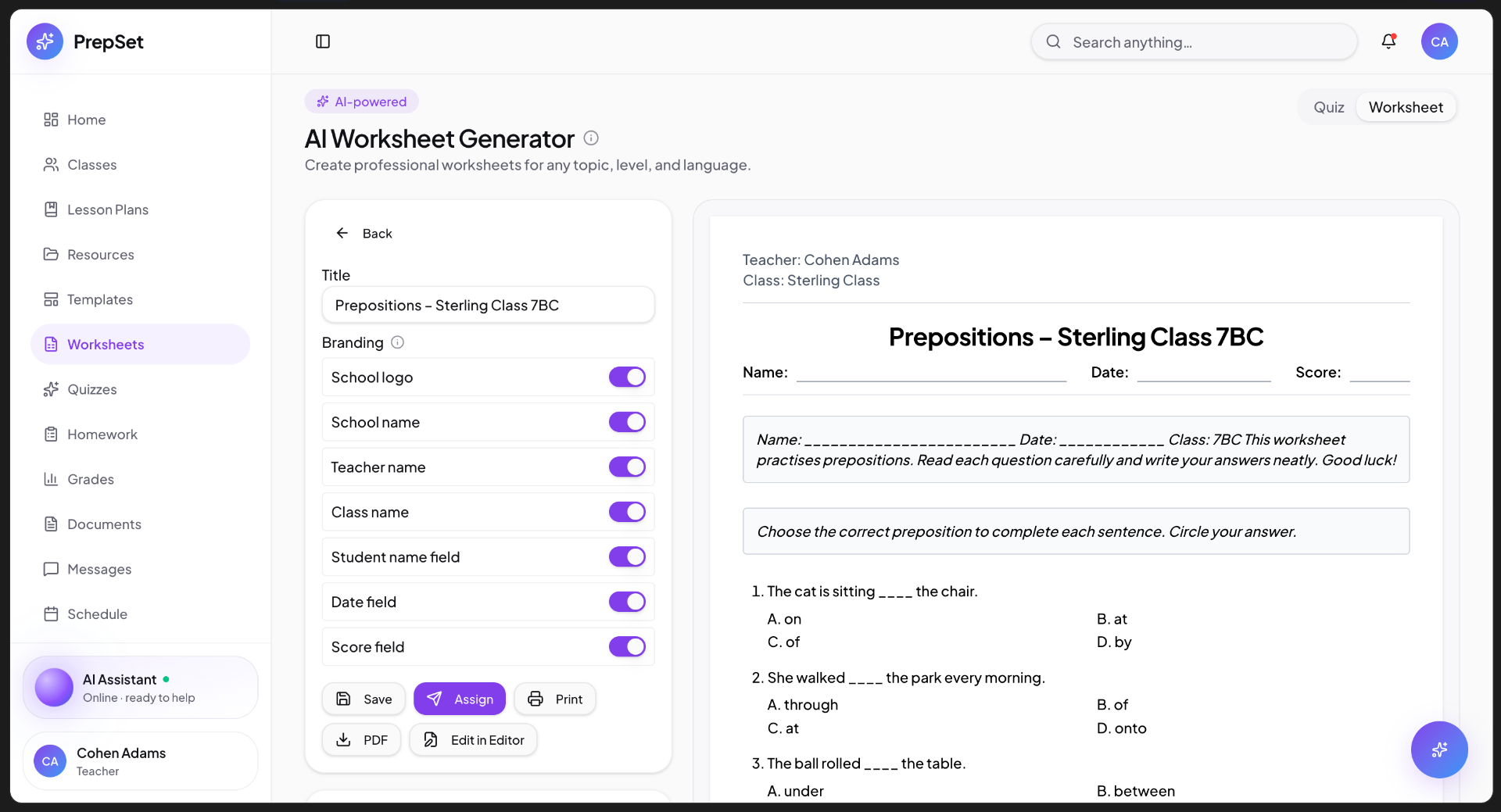
Task: Go Back to previous step
Action: tap(364, 233)
